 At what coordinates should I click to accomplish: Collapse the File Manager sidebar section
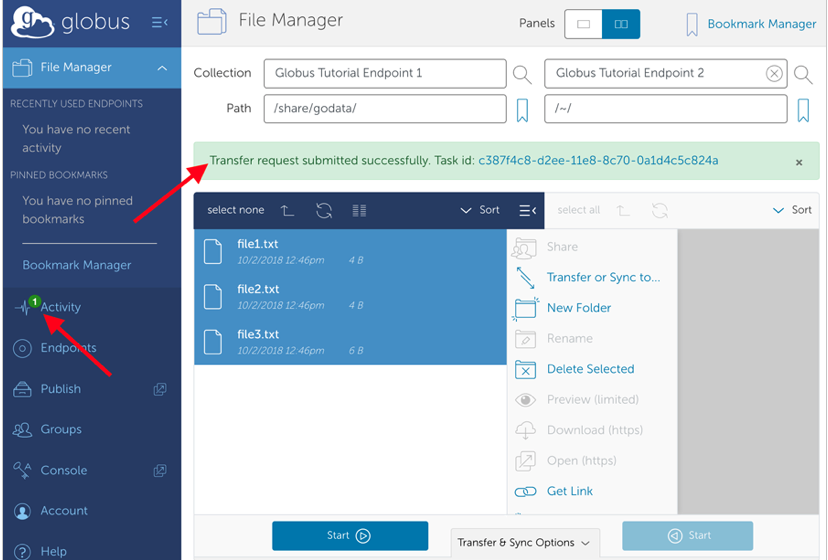162,68
